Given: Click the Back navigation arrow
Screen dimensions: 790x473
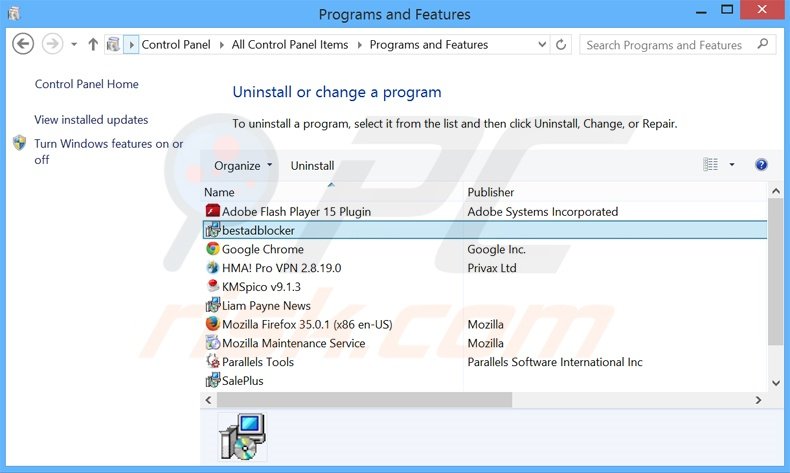Looking at the screenshot, I should 23,44.
